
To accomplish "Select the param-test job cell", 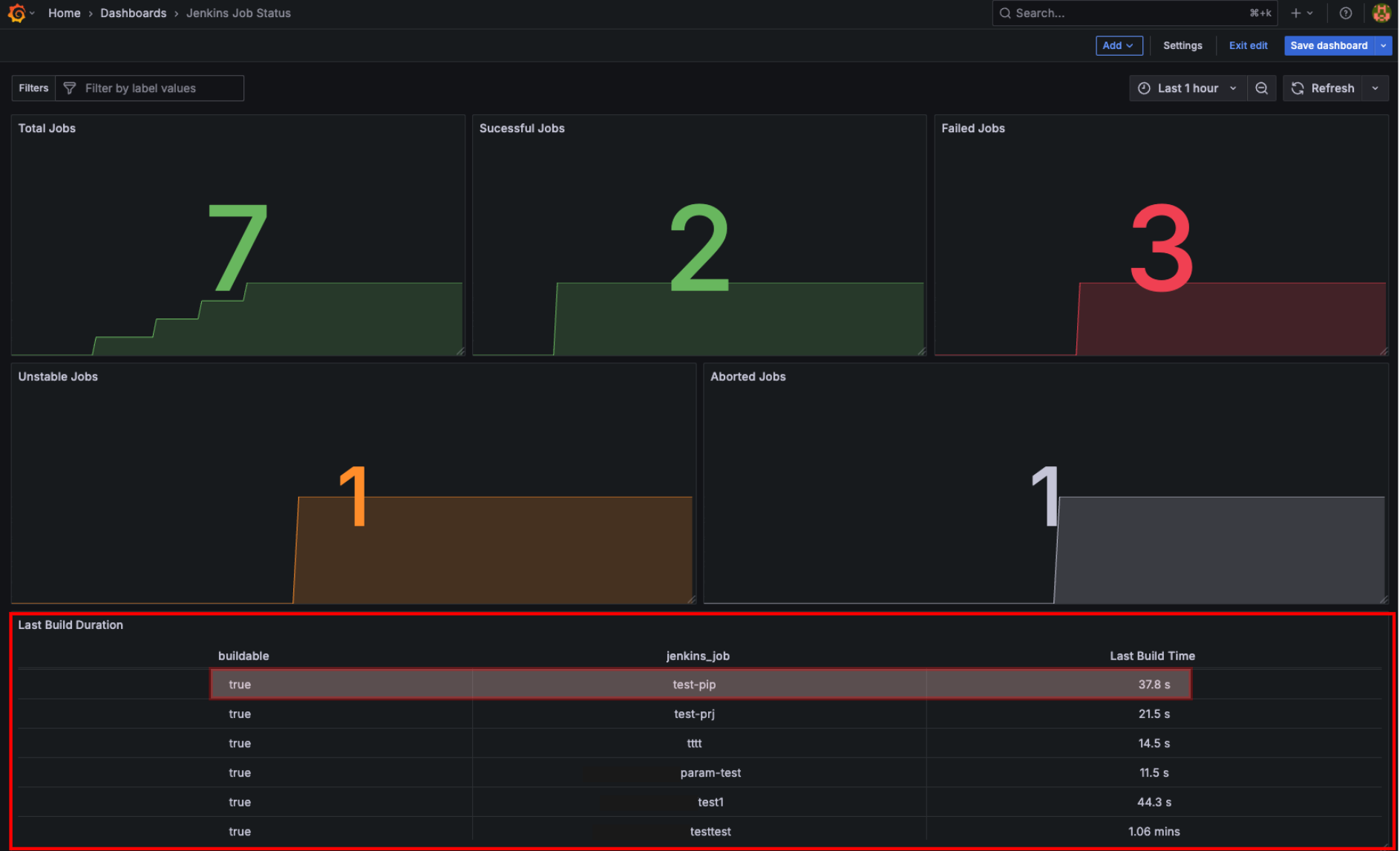I will pos(699,772).
